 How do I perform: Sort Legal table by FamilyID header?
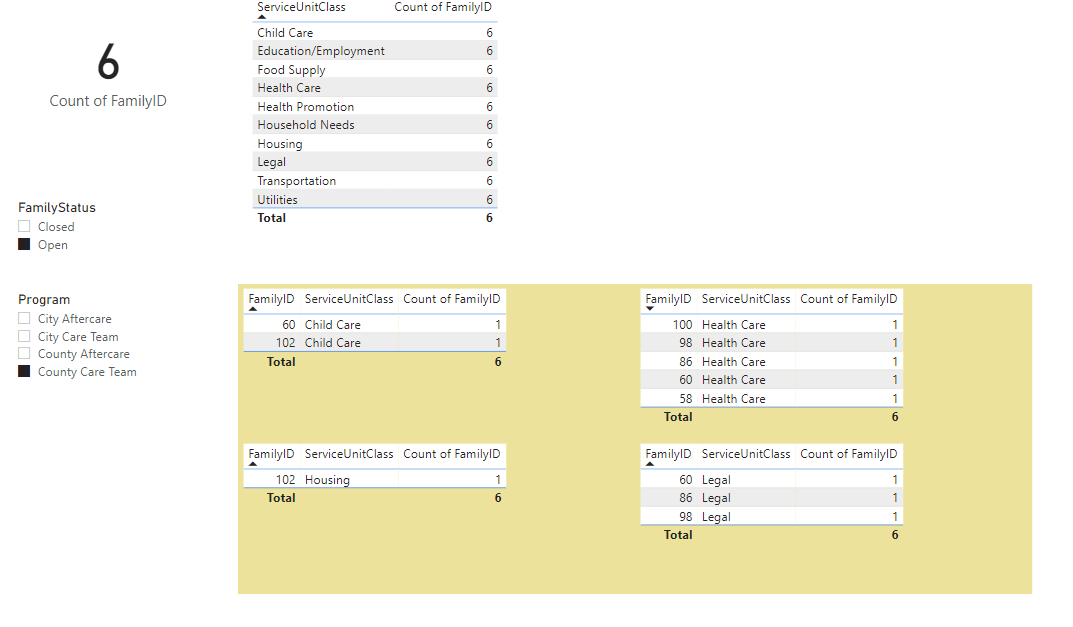click(x=668, y=454)
